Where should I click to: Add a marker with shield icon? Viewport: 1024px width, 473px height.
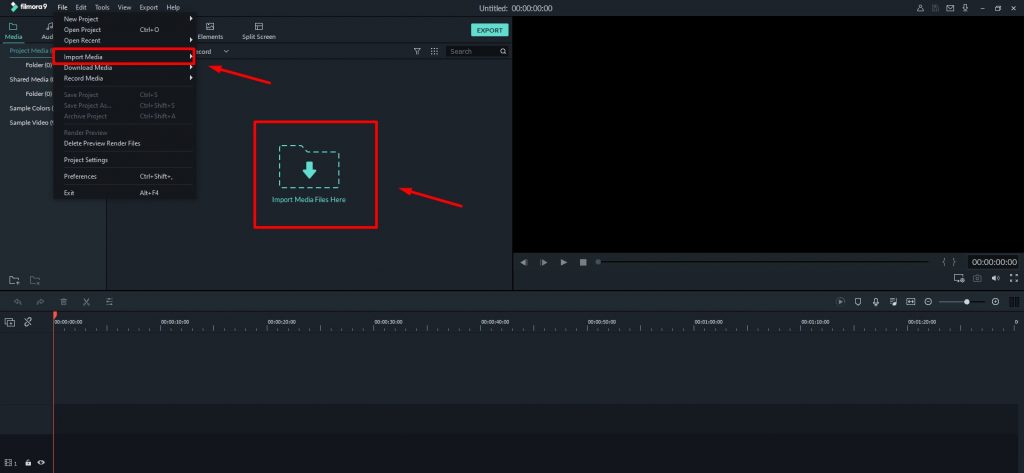858,302
